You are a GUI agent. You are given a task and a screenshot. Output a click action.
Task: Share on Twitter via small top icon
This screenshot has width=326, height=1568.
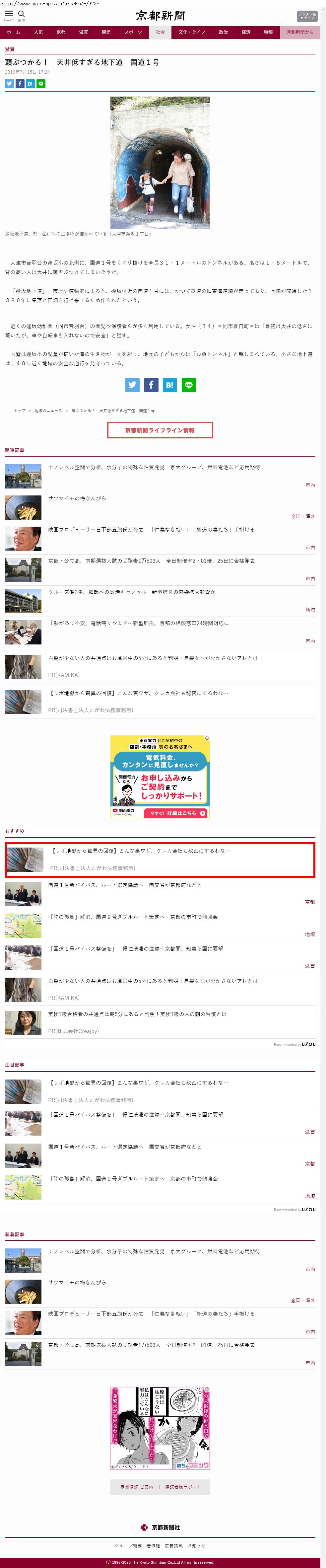(x=9, y=84)
